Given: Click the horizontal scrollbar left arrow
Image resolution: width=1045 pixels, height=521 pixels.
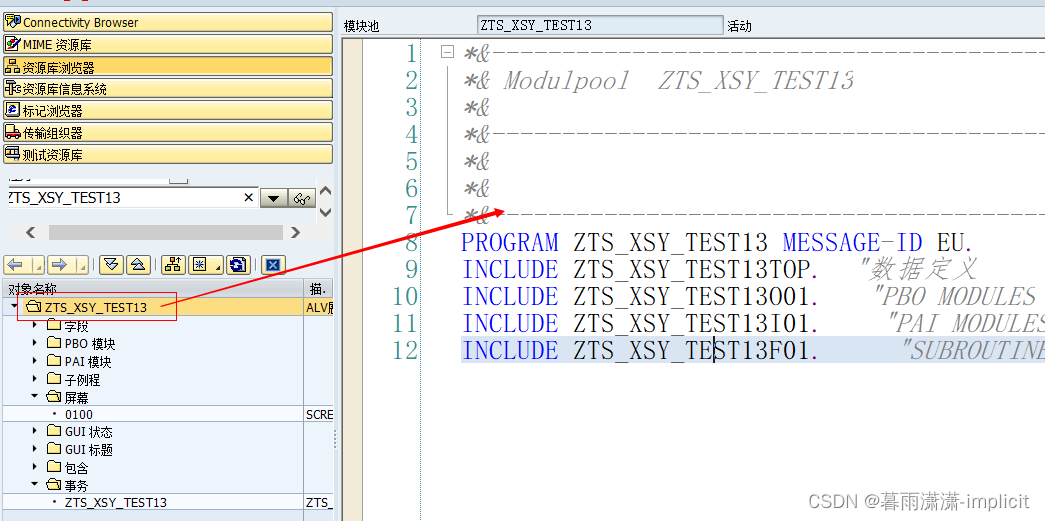Looking at the screenshot, I should pos(30,233).
